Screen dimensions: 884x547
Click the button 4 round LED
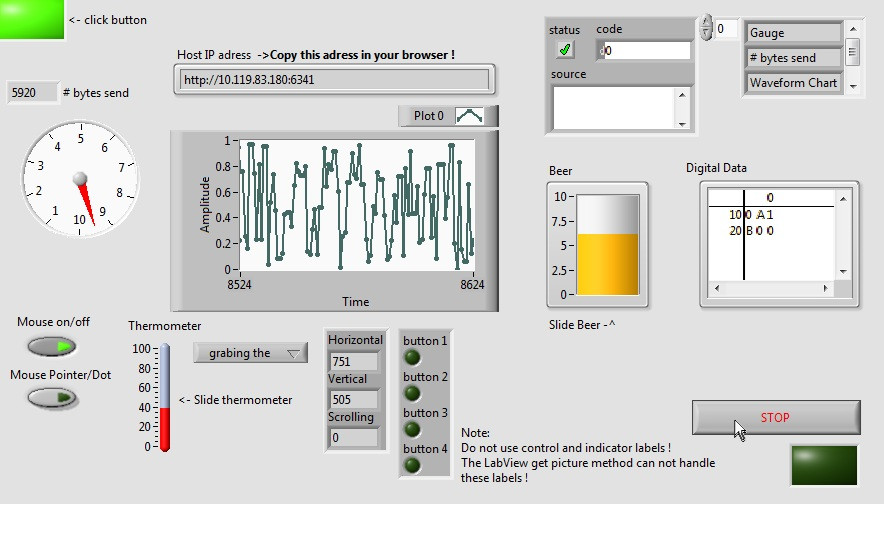pos(412,466)
